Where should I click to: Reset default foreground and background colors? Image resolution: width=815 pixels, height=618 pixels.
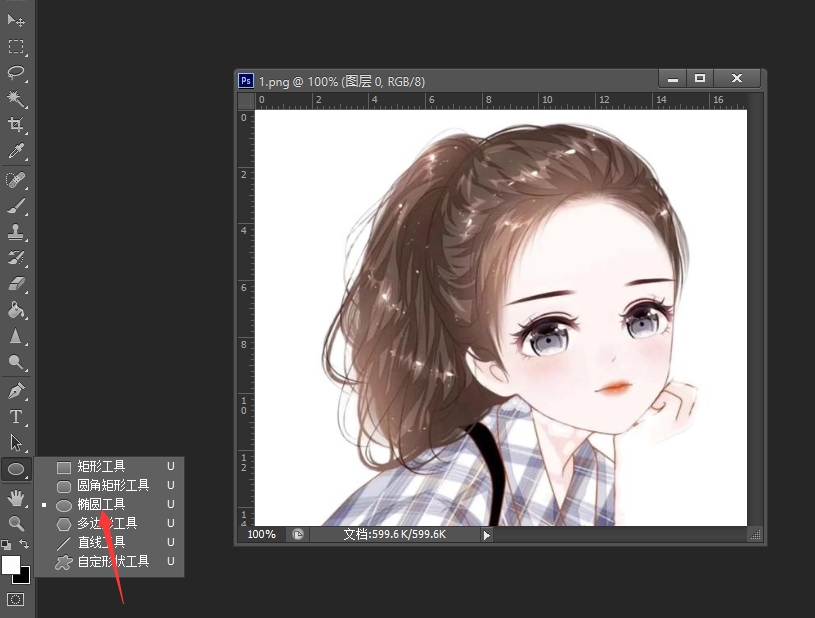coord(6,544)
